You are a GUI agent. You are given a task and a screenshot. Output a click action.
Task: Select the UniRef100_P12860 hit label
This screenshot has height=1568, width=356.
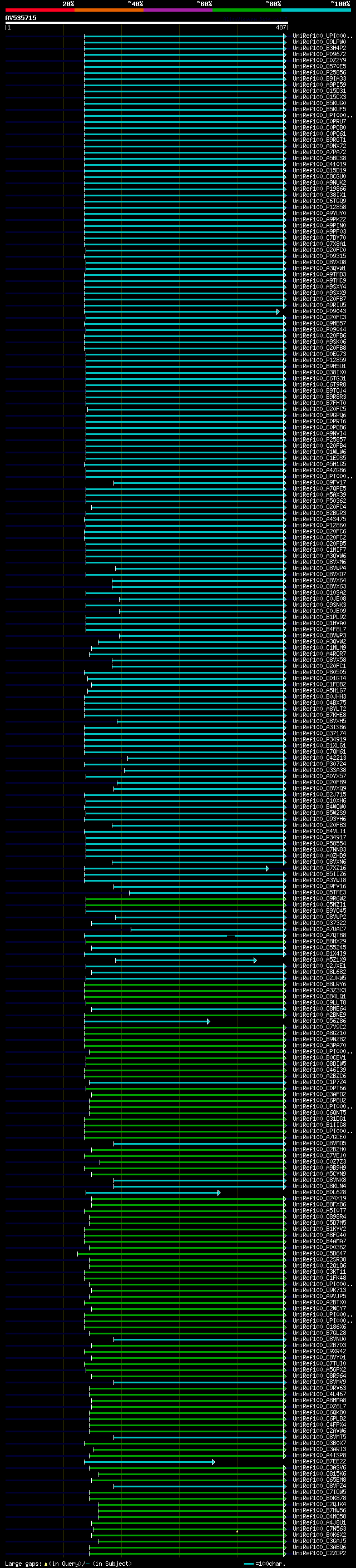click(319, 525)
